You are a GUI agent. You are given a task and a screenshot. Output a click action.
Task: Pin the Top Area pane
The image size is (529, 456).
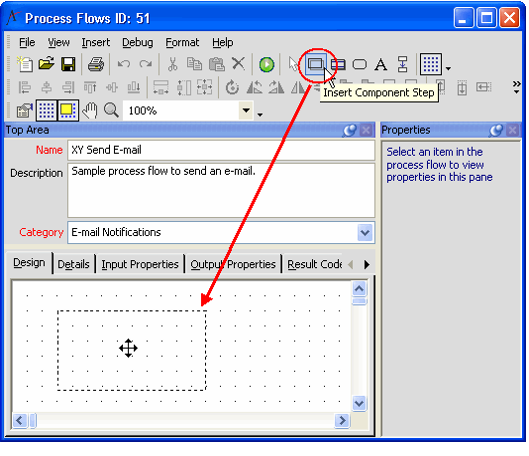click(350, 130)
